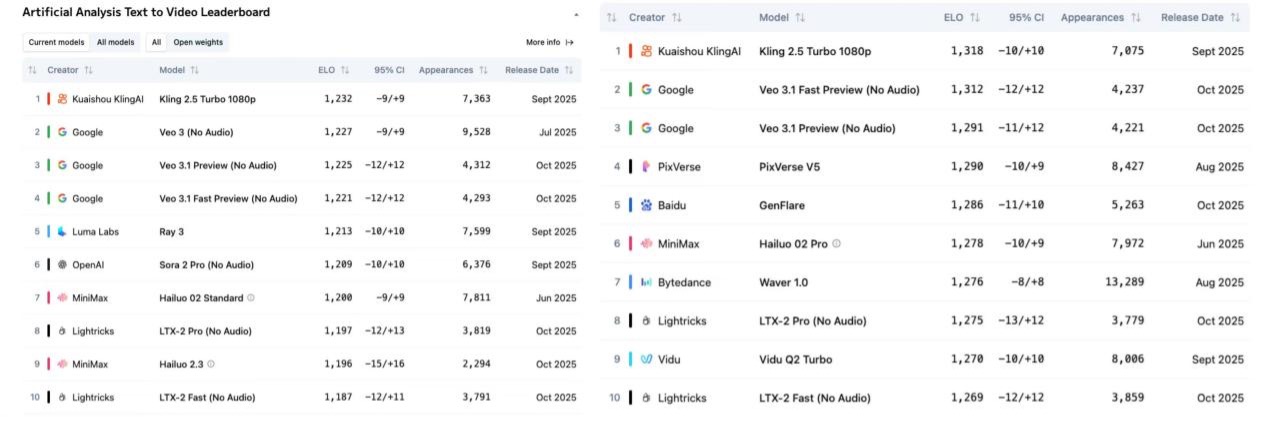Click the Luma Labs logo icon
The image size is (1274, 421).
tap(62, 232)
